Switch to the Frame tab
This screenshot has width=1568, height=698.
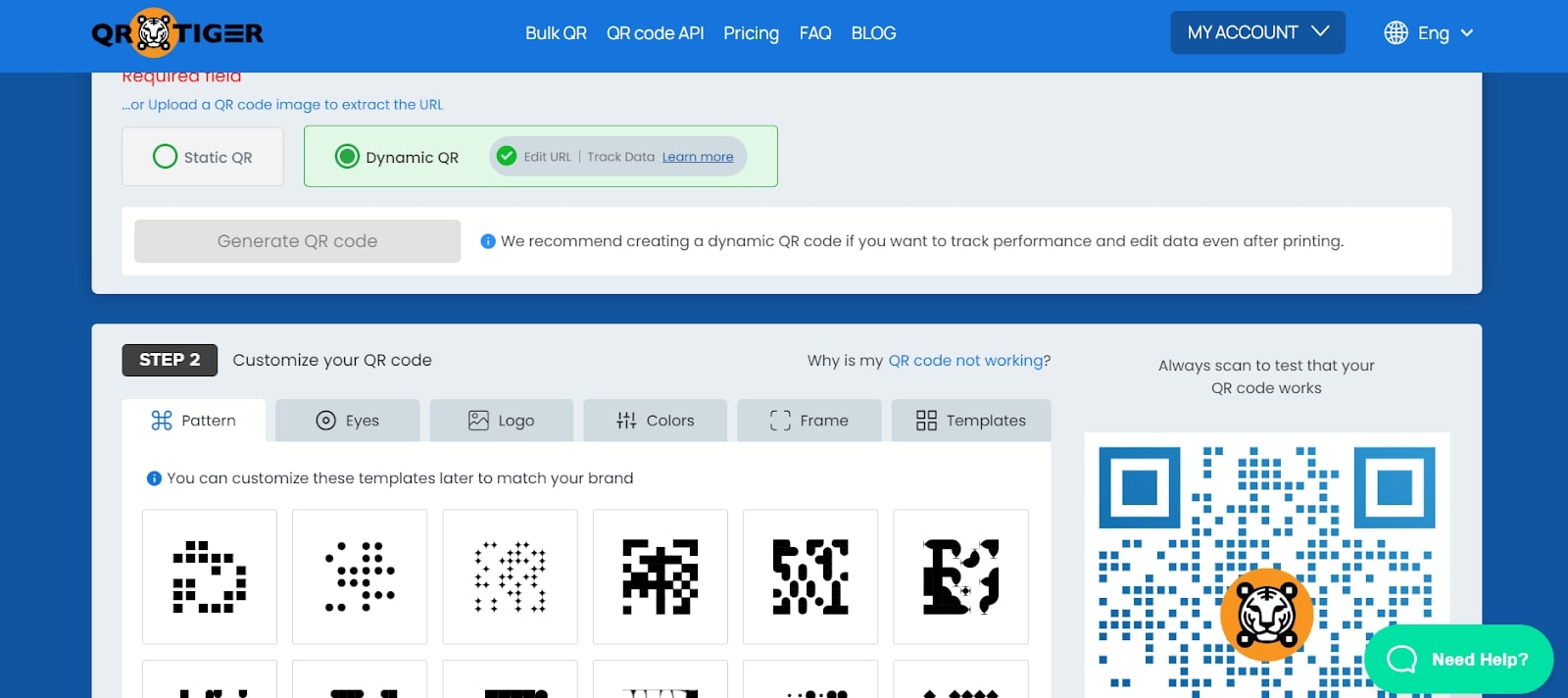click(x=809, y=421)
